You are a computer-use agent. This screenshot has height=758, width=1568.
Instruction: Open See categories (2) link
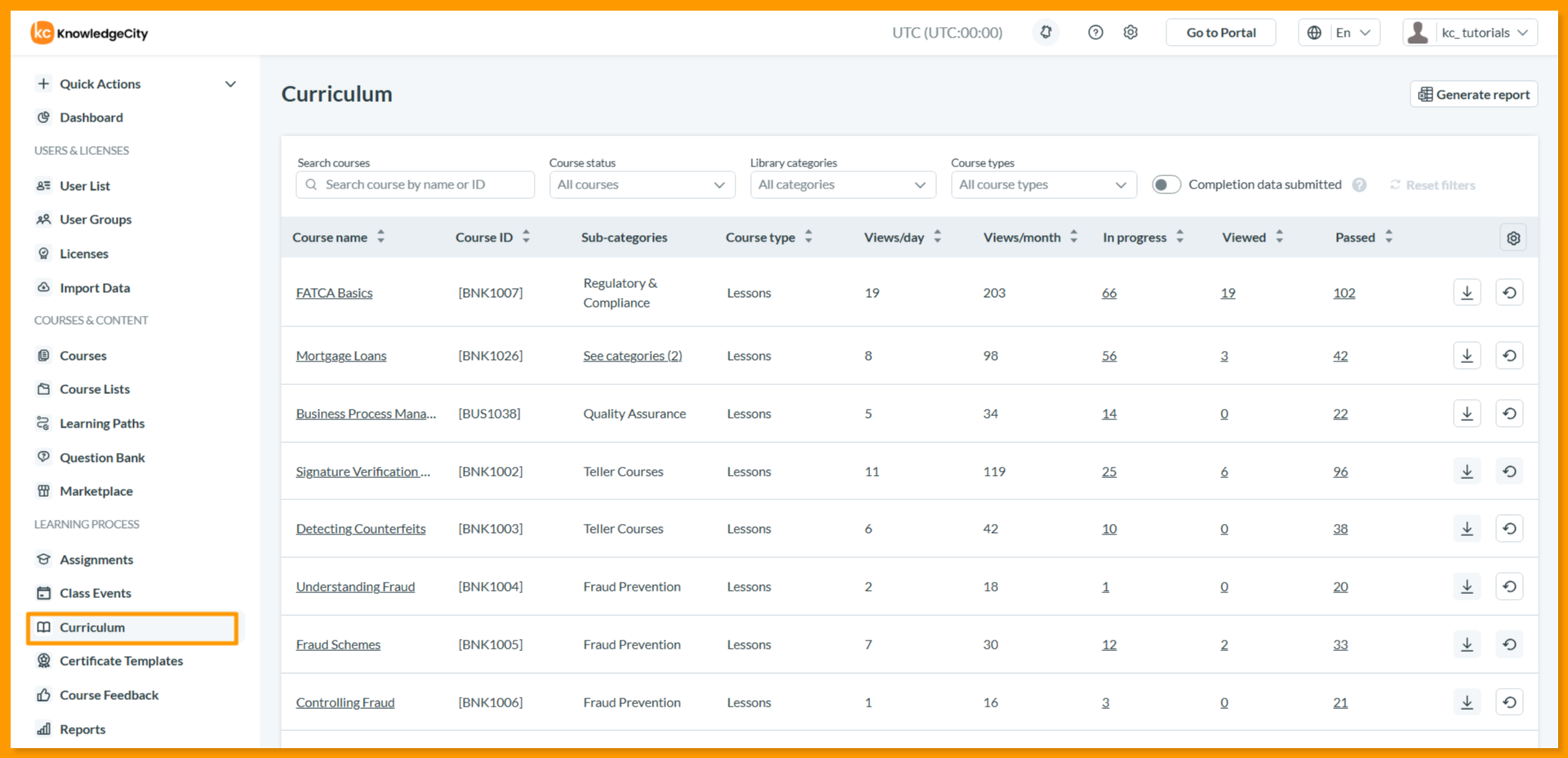coord(633,356)
